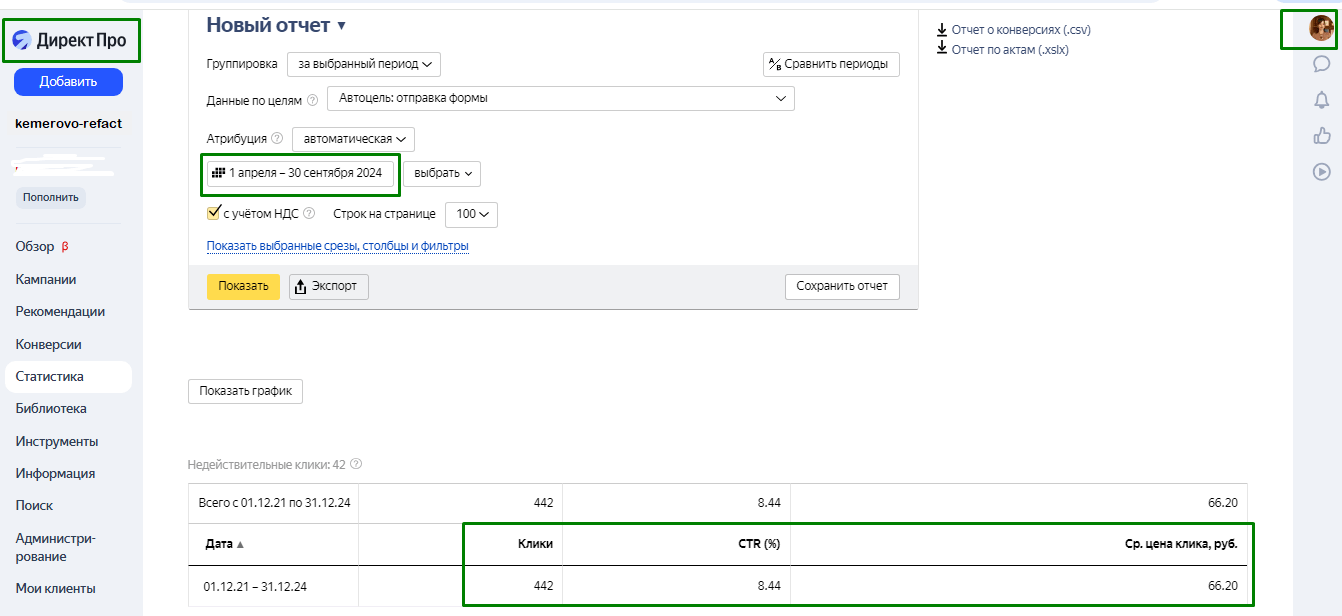Click the user profile avatar

point(1321,28)
